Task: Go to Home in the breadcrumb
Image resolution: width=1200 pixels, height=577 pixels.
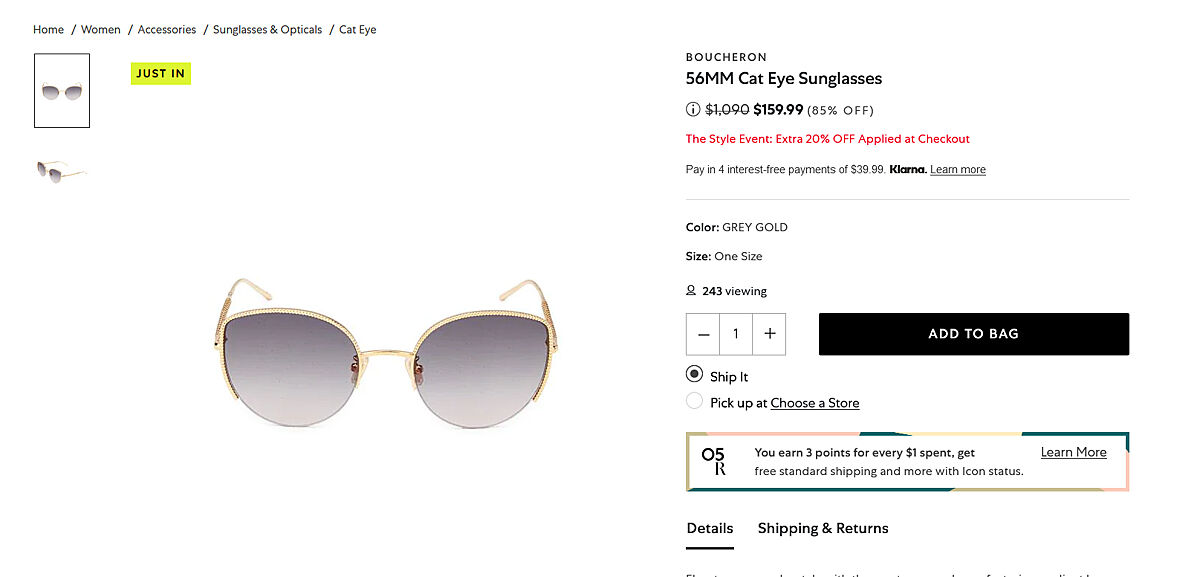Action: pos(48,30)
